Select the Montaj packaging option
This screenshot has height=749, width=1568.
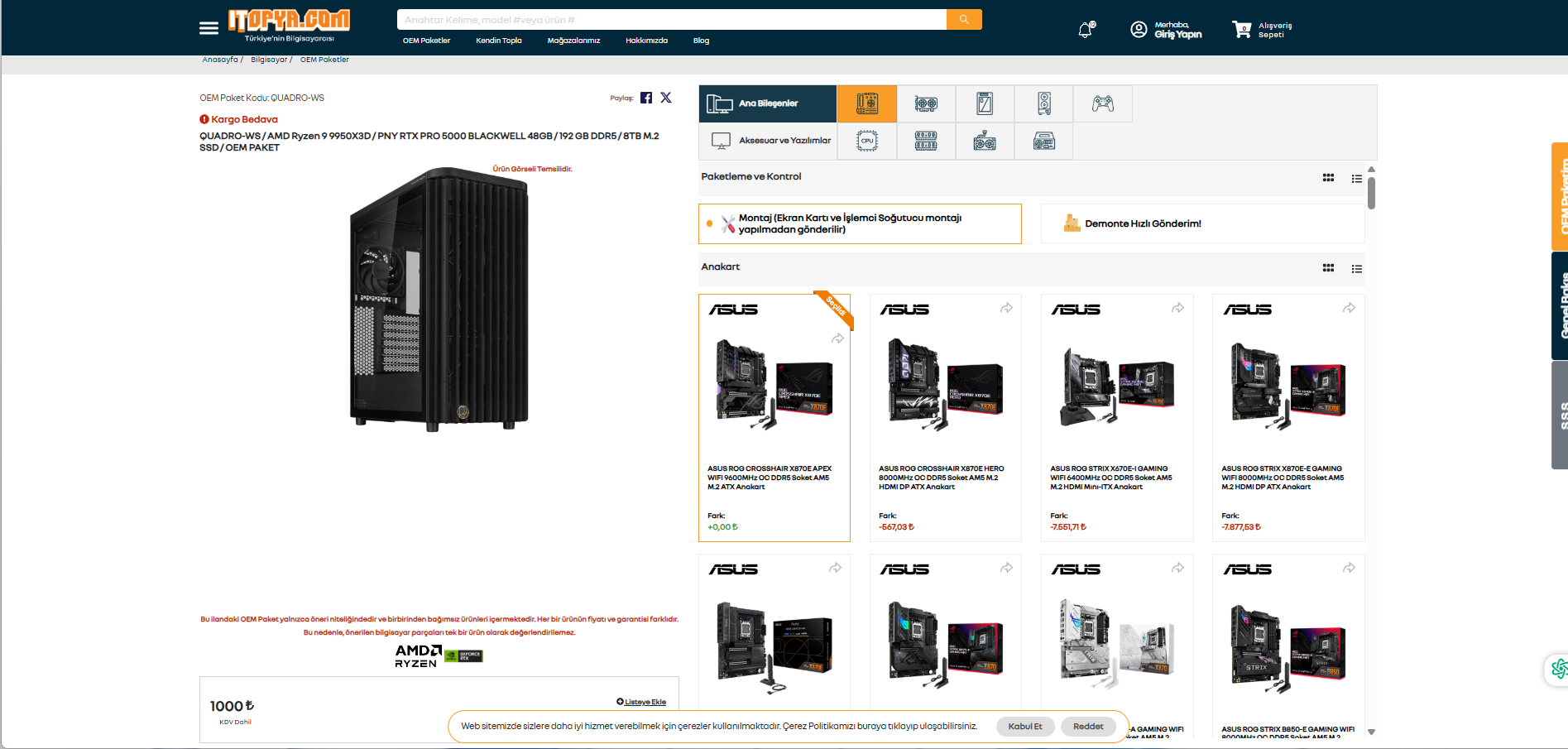click(x=860, y=223)
